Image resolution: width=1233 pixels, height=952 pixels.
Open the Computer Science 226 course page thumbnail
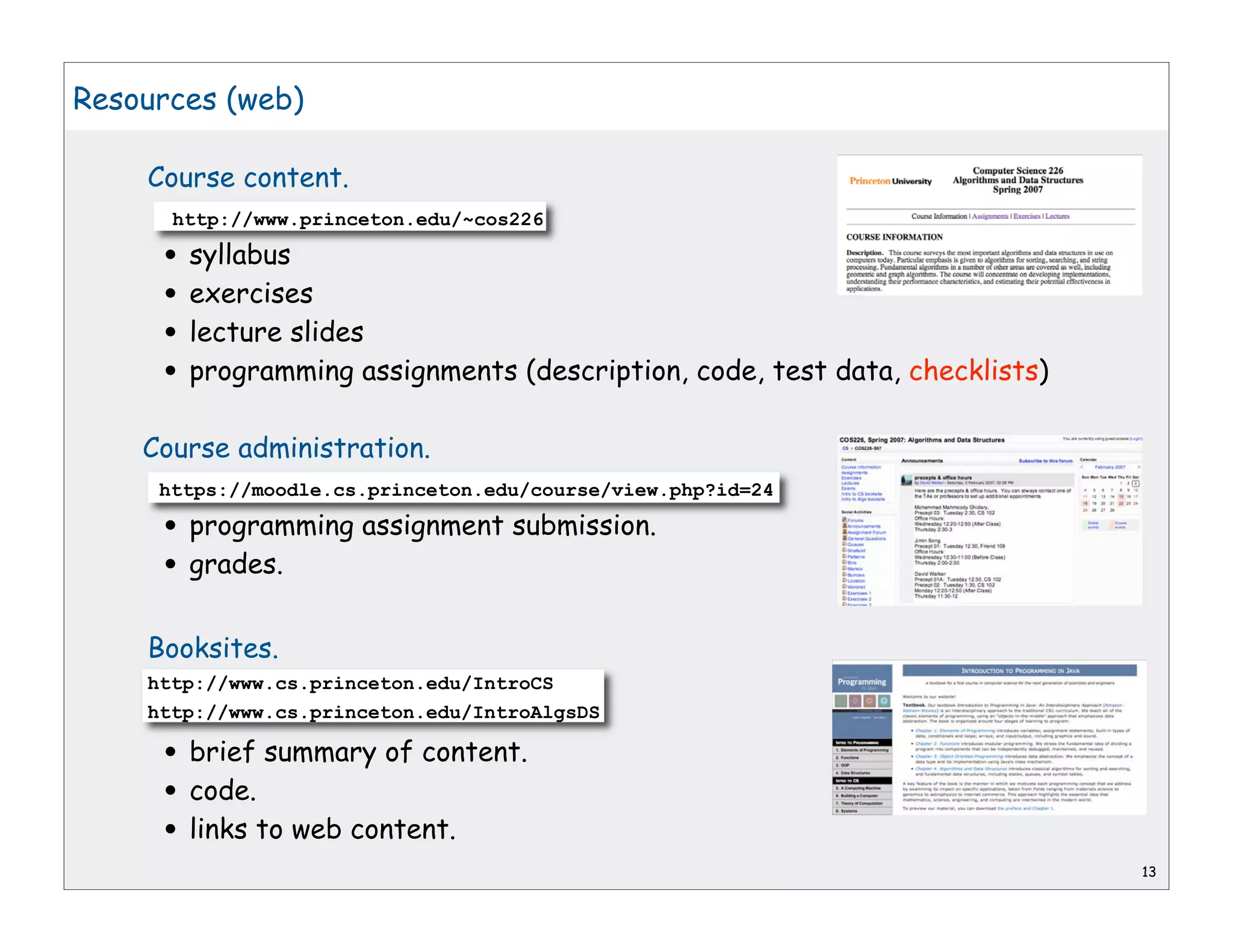tap(989, 225)
